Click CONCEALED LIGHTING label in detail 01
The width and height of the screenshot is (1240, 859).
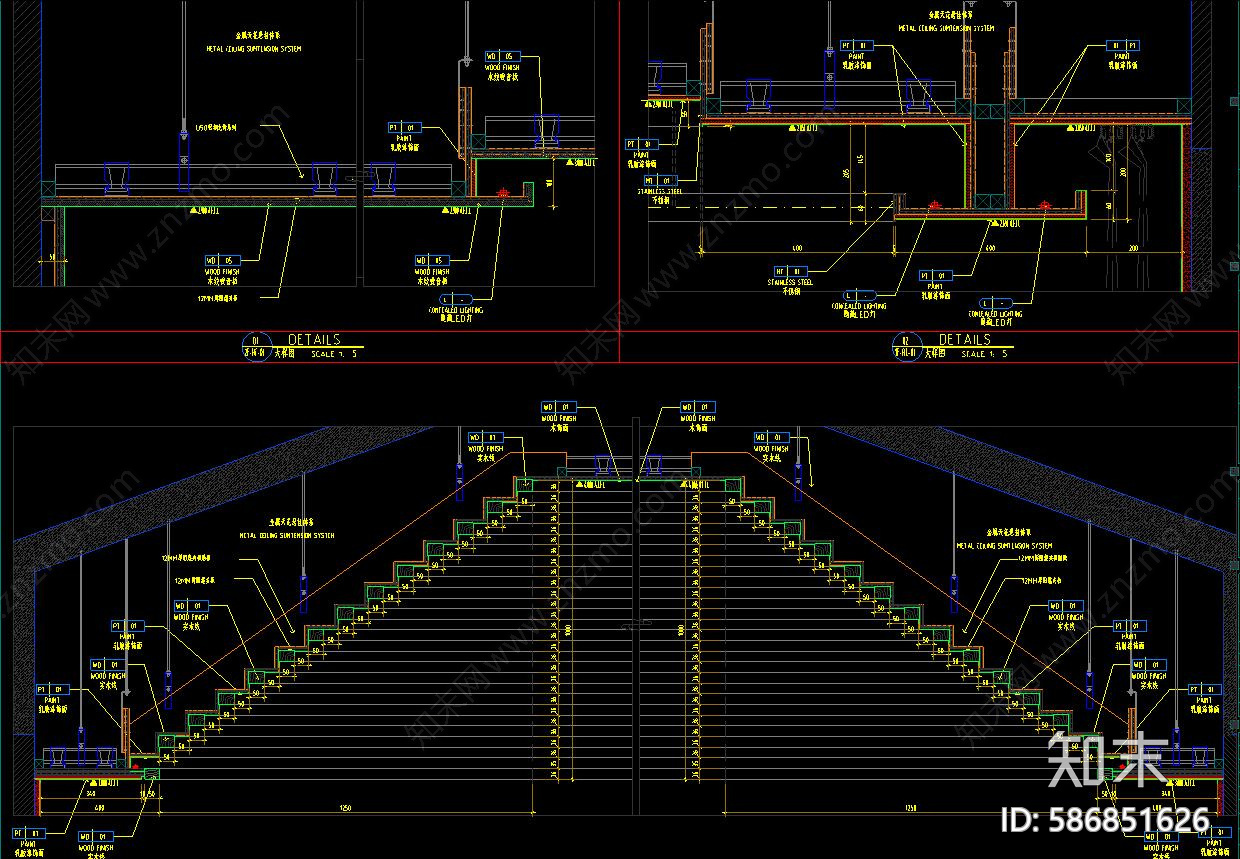456,311
